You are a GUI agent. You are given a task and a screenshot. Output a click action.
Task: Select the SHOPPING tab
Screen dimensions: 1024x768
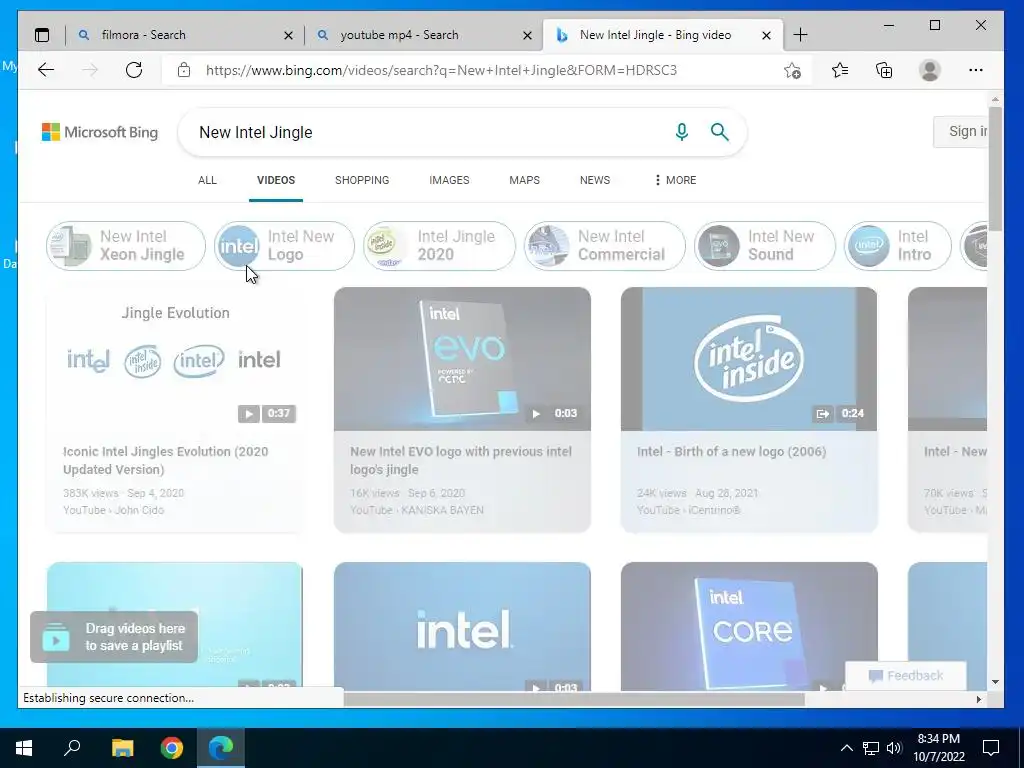pyautogui.click(x=362, y=180)
